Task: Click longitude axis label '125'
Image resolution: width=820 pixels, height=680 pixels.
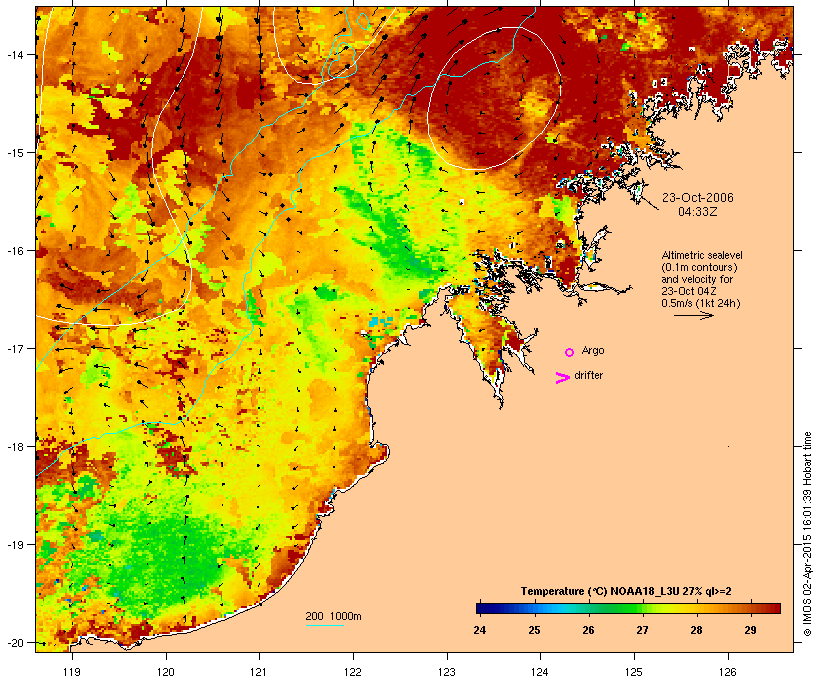Action: pos(634,672)
